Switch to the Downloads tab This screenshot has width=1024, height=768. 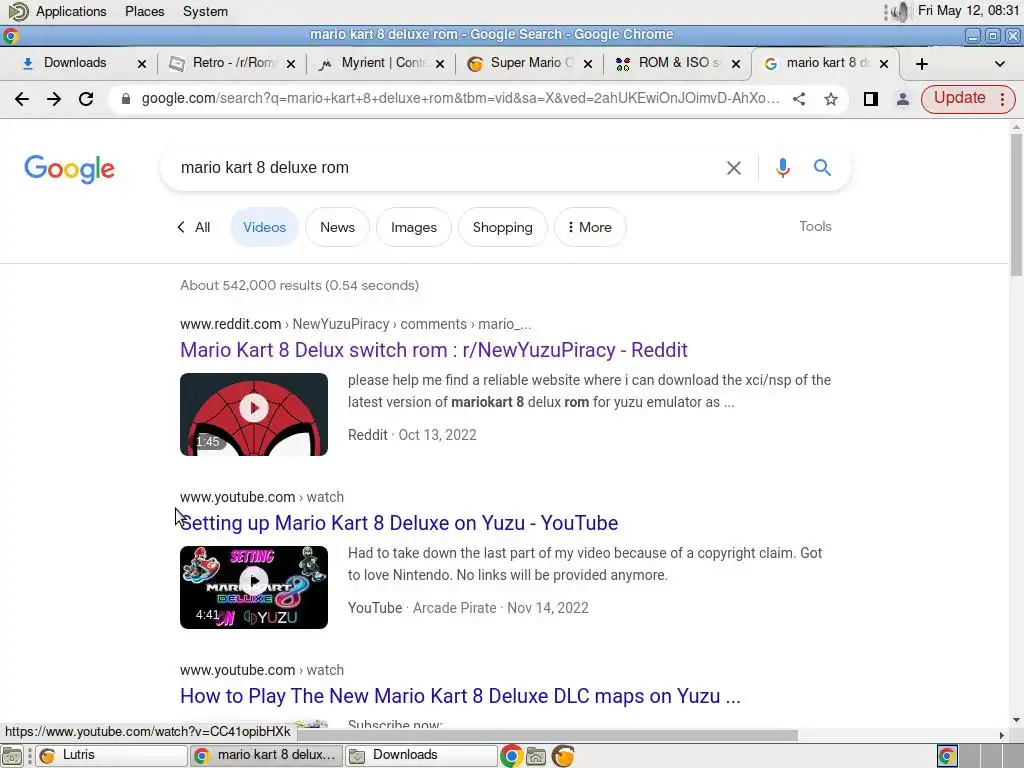[x=74, y=63]
